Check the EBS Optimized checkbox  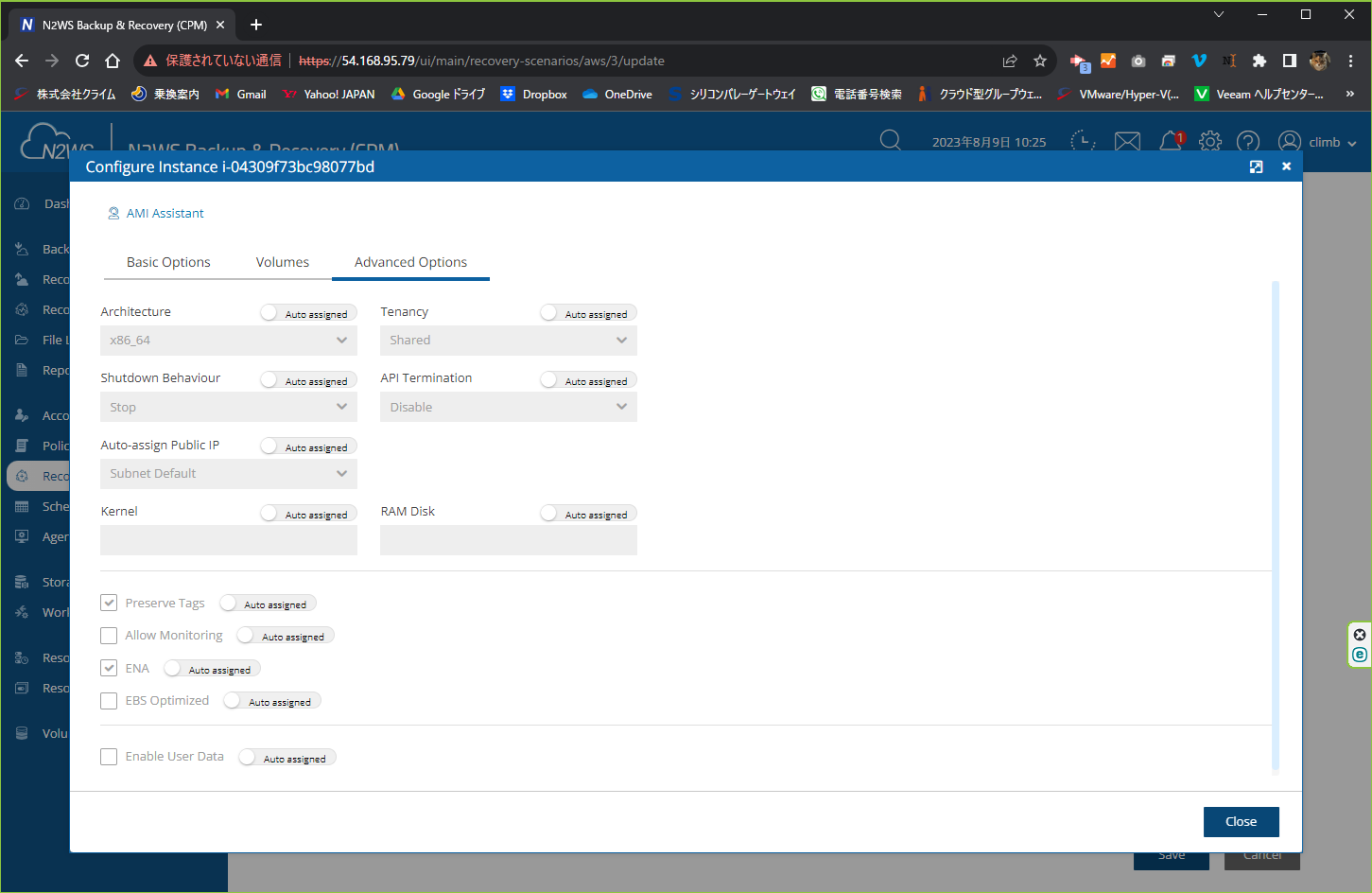click(x=109, y=701)
